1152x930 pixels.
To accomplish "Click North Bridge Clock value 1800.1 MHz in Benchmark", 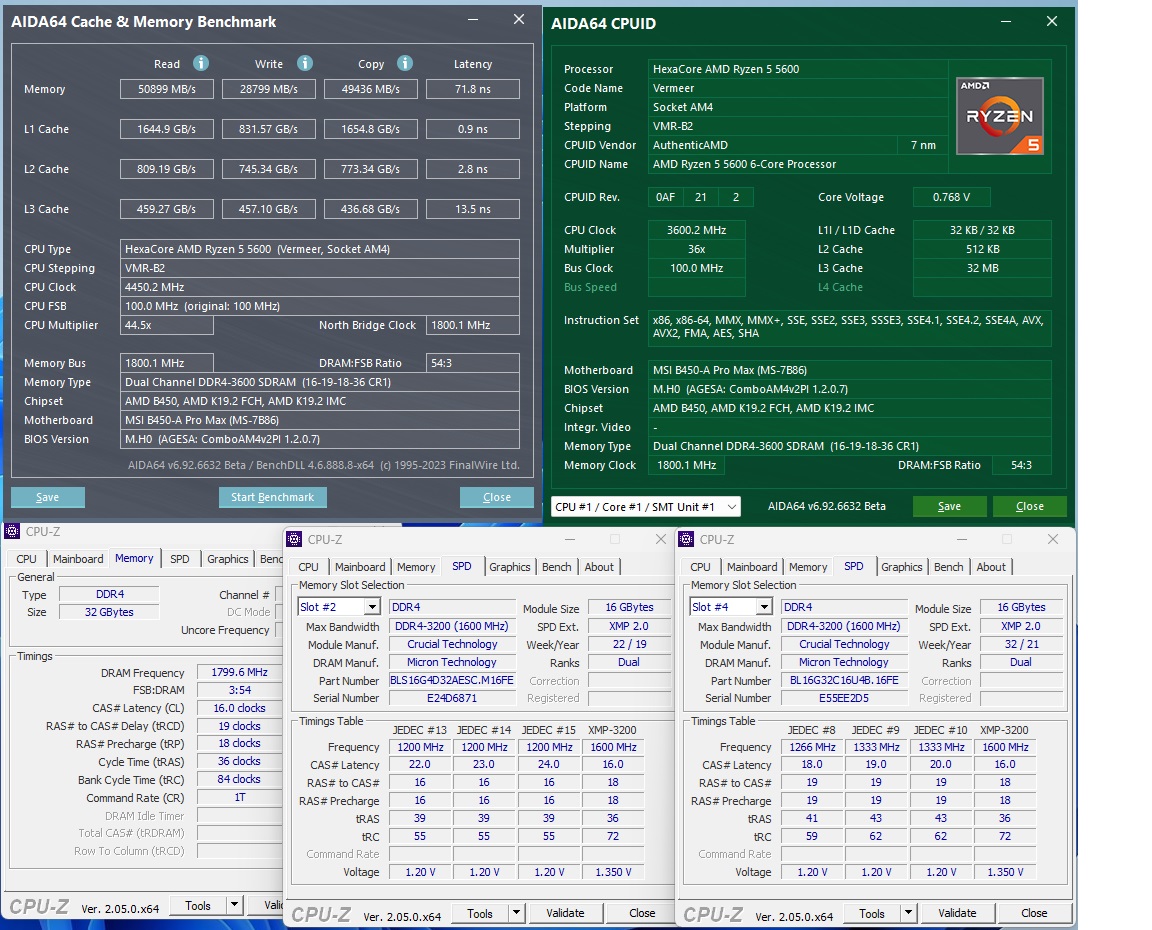I will tap(472, 325).
